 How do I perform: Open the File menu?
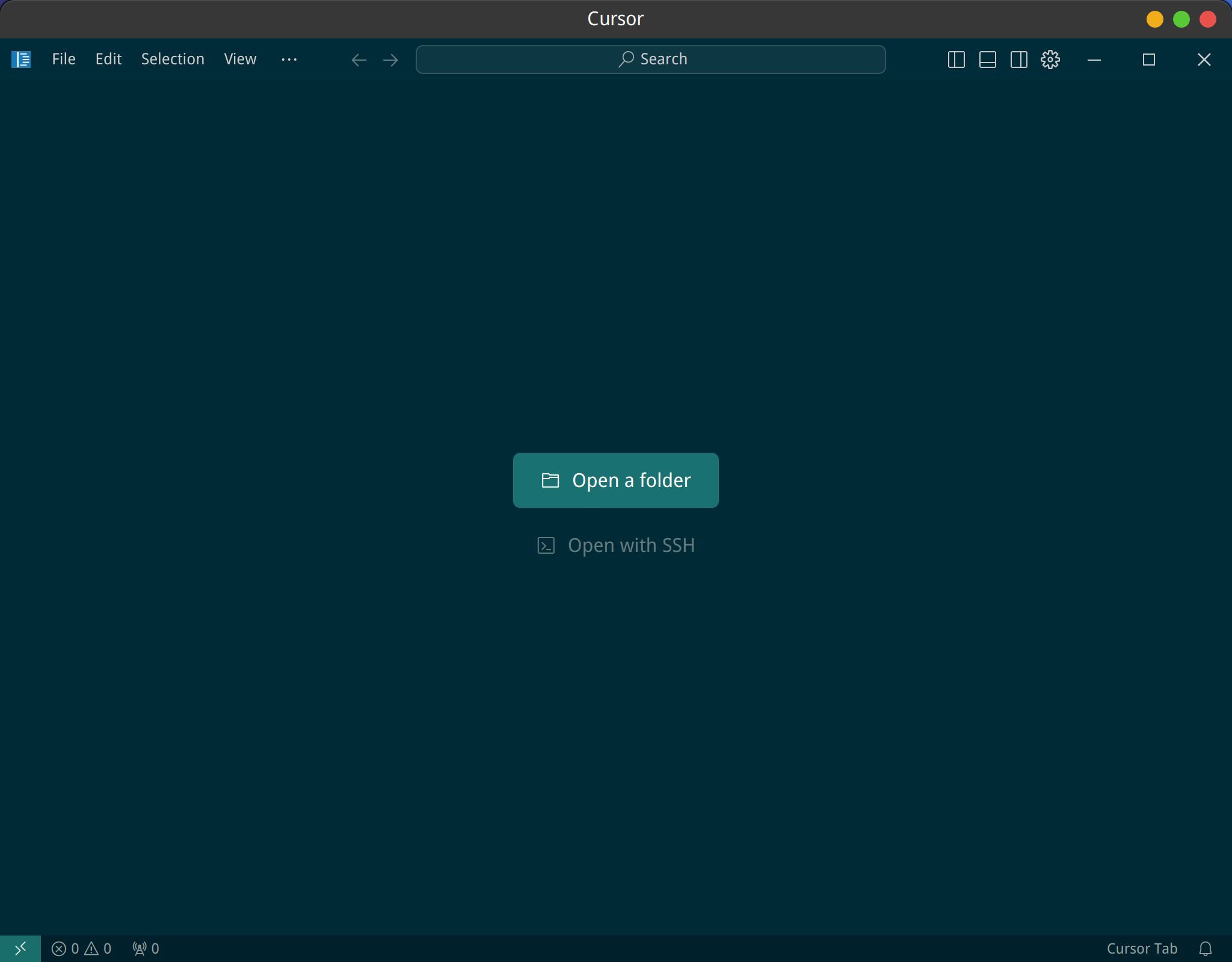point(64,59)
